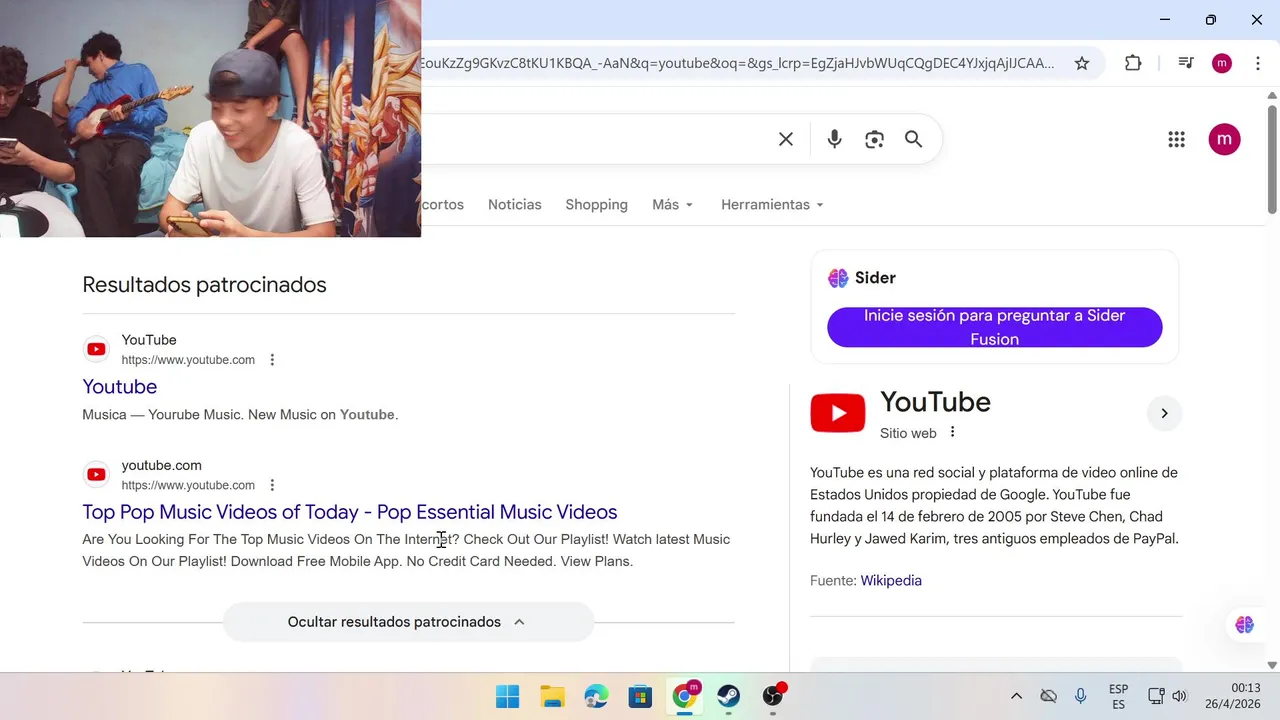Image resolution: width=1280 pixels, height=720 pixels.
Task: Open options for the first YouTube ad result
Action: [x=272, y=360]
